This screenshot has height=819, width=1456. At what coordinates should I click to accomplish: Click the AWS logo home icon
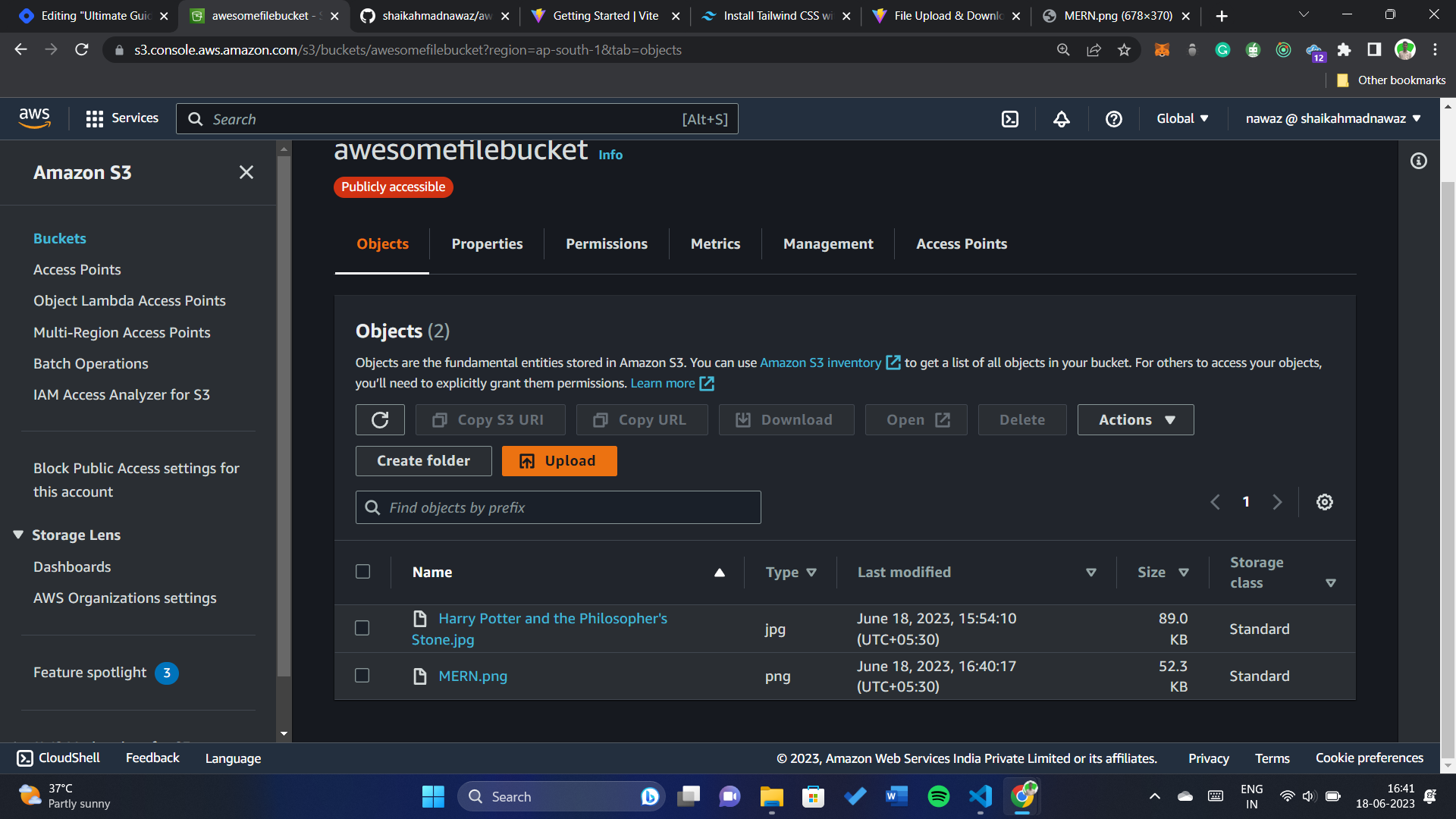(34, 118)
